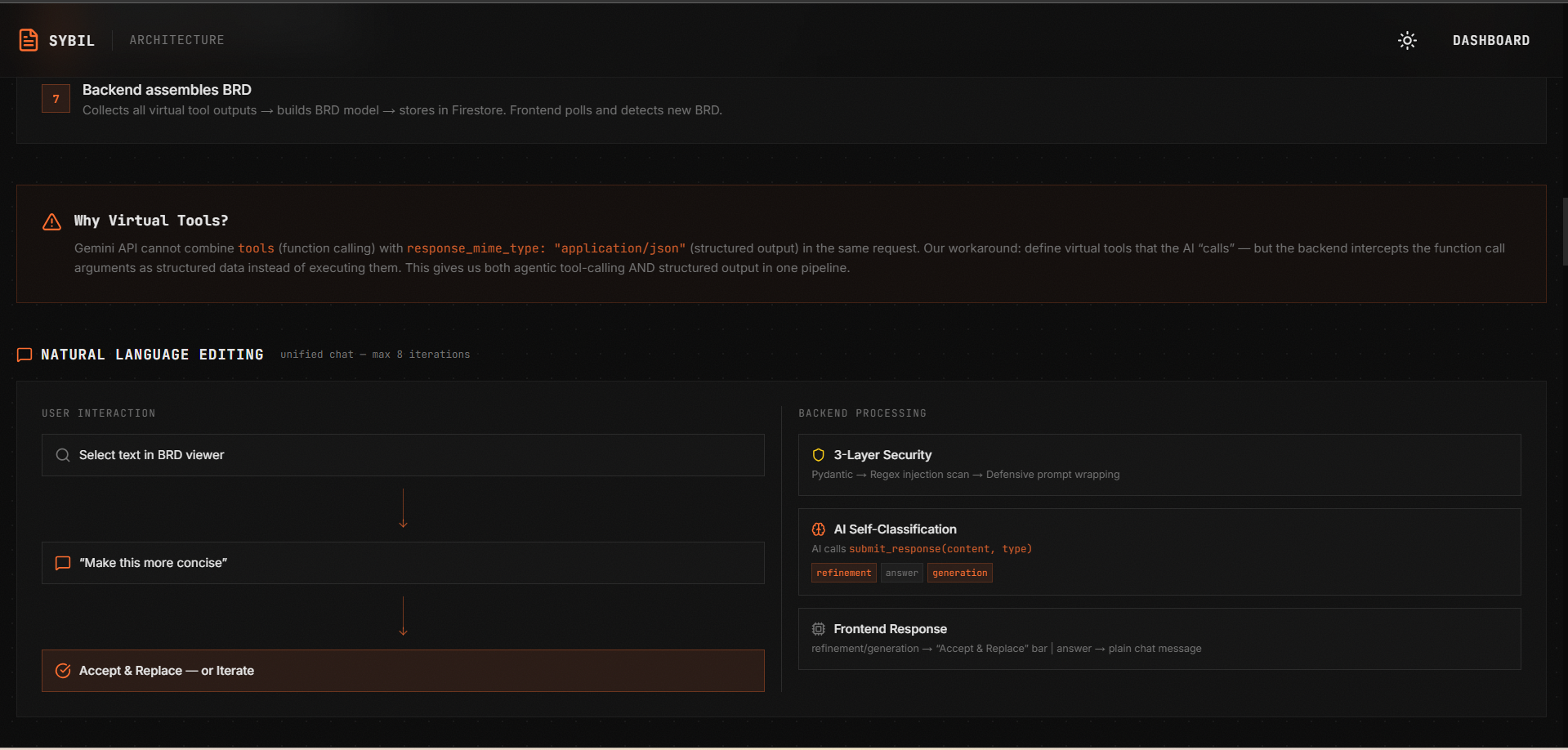This screenshot has width=1568, height=750.
Task: Click the message icon beside "Make this more concise"
Action: [x=63, y=563]
